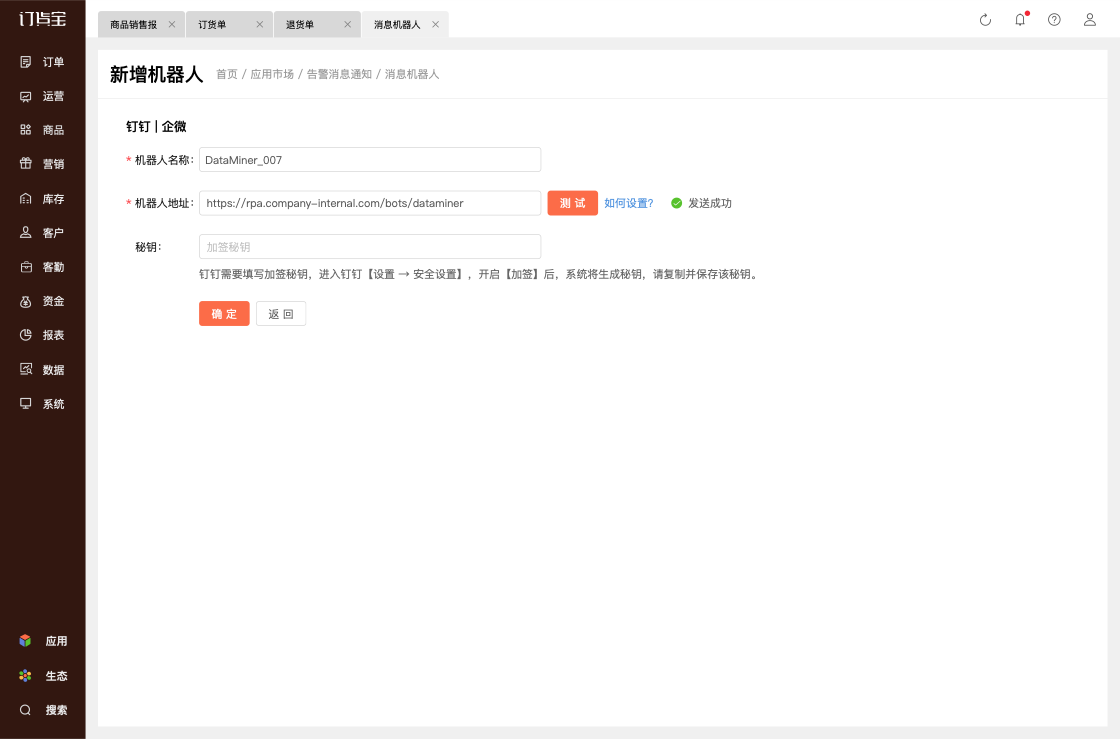Open the user profile icon
Image resolution: width=1120 pixels, height=739 pixels.
[1090, 20]
